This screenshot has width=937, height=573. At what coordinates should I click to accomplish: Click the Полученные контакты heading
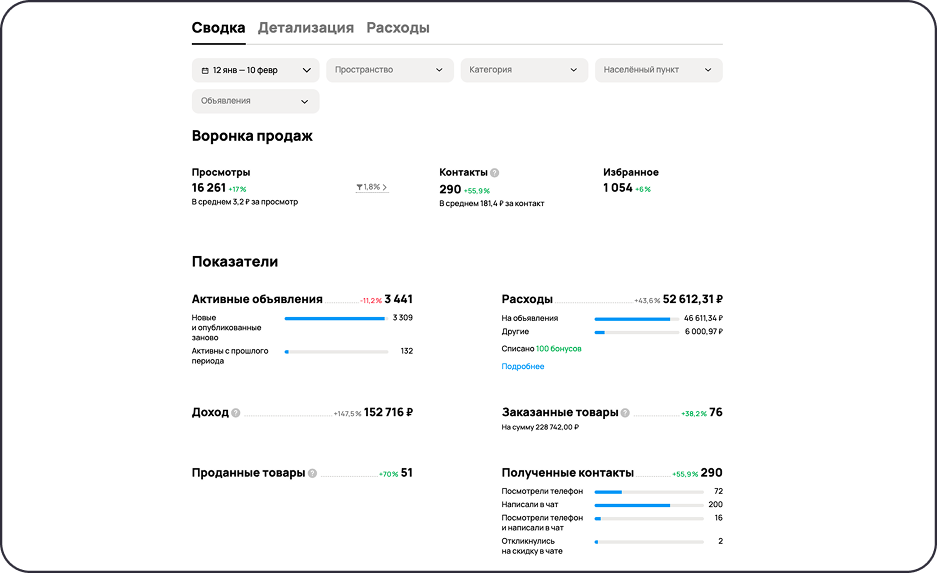point(568,473)
